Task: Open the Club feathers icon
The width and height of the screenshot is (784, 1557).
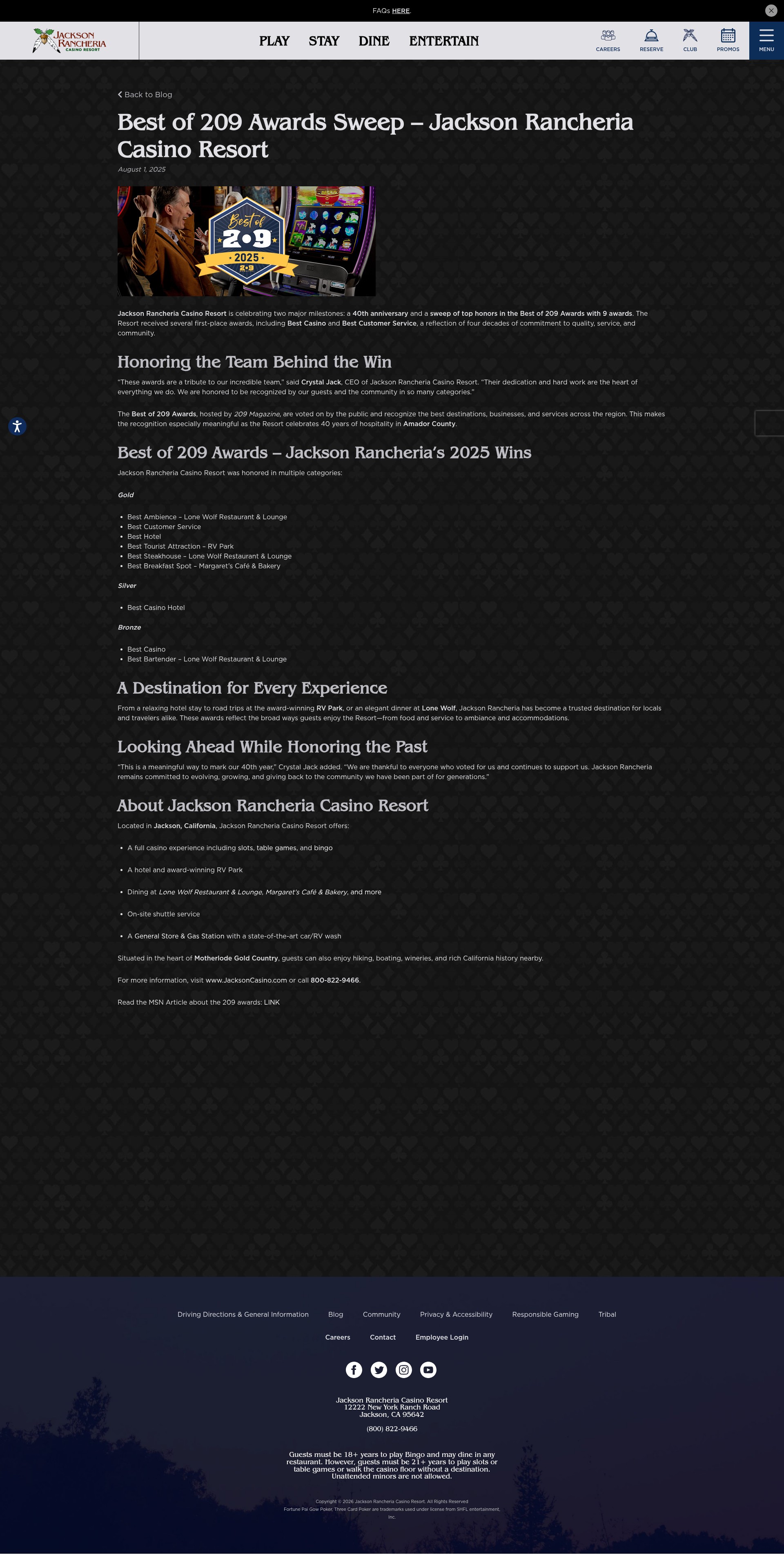Action: pyautogui.click(x=690, y=40)
